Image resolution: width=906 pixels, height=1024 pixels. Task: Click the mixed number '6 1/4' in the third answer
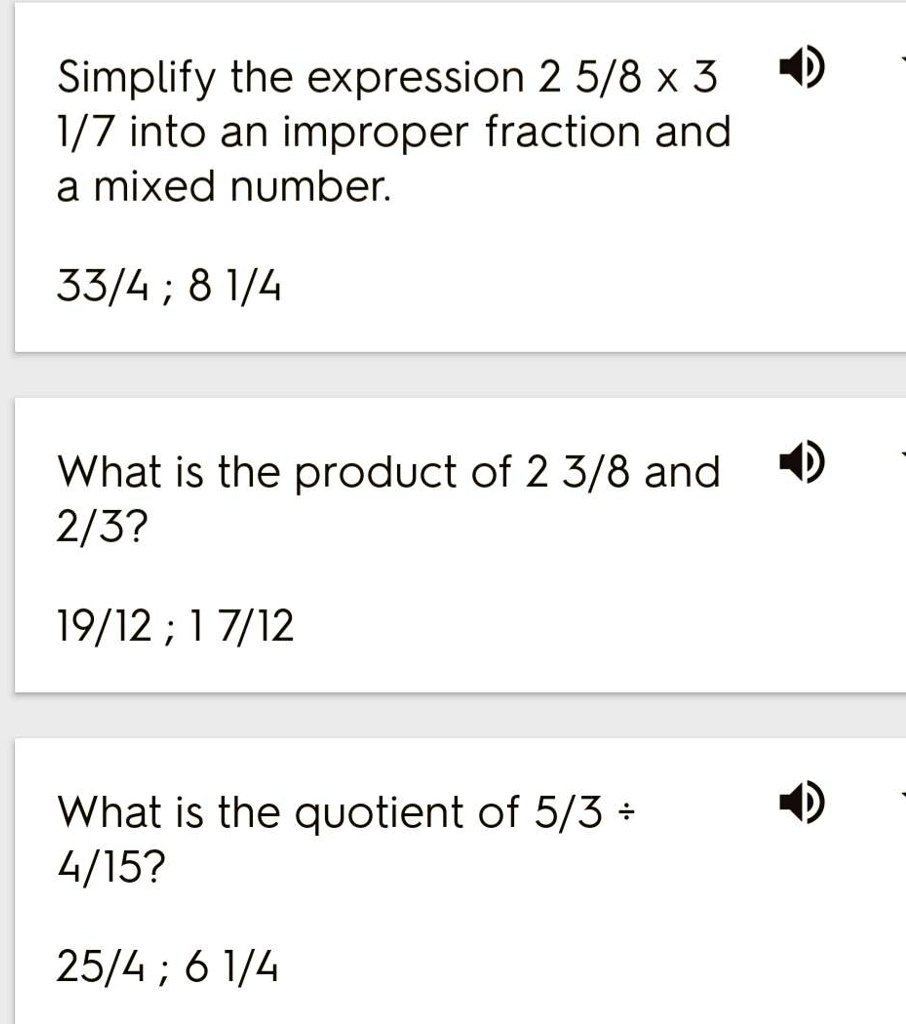click(232, 967)
